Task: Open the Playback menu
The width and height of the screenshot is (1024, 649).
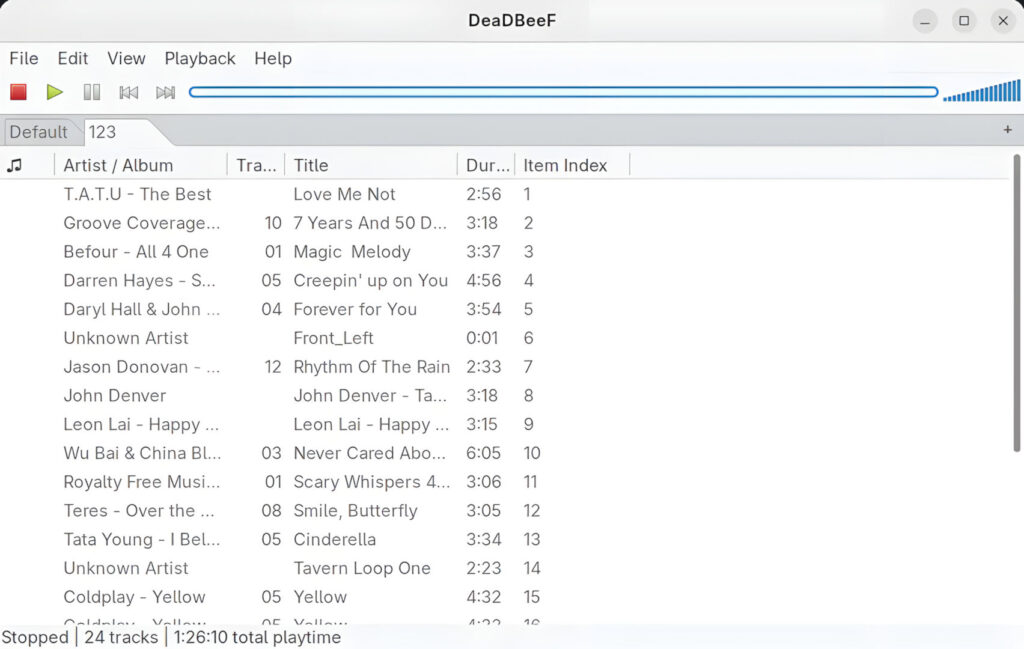Action: pyautogui.click(x=200, y=58)
